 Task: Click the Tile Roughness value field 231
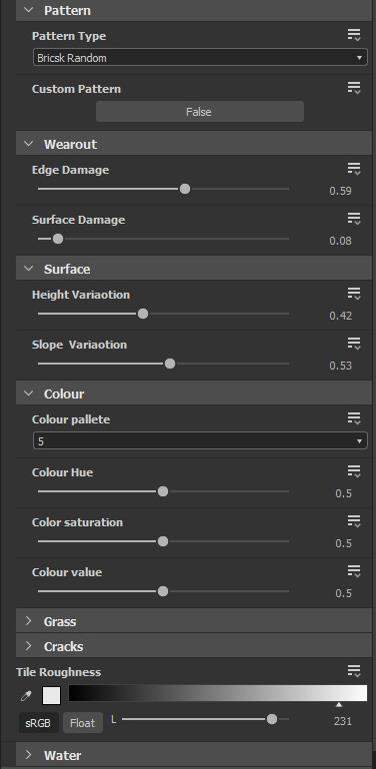click(342, 721)
